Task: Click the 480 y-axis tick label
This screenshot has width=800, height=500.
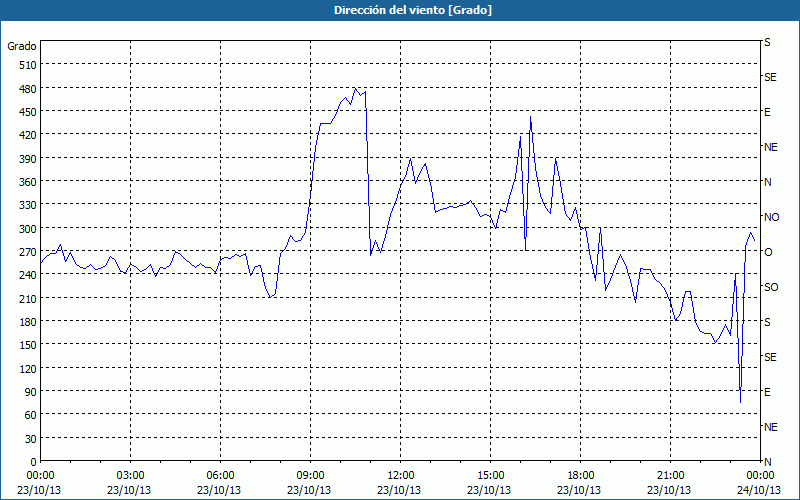Action: [x=28, y=89]
